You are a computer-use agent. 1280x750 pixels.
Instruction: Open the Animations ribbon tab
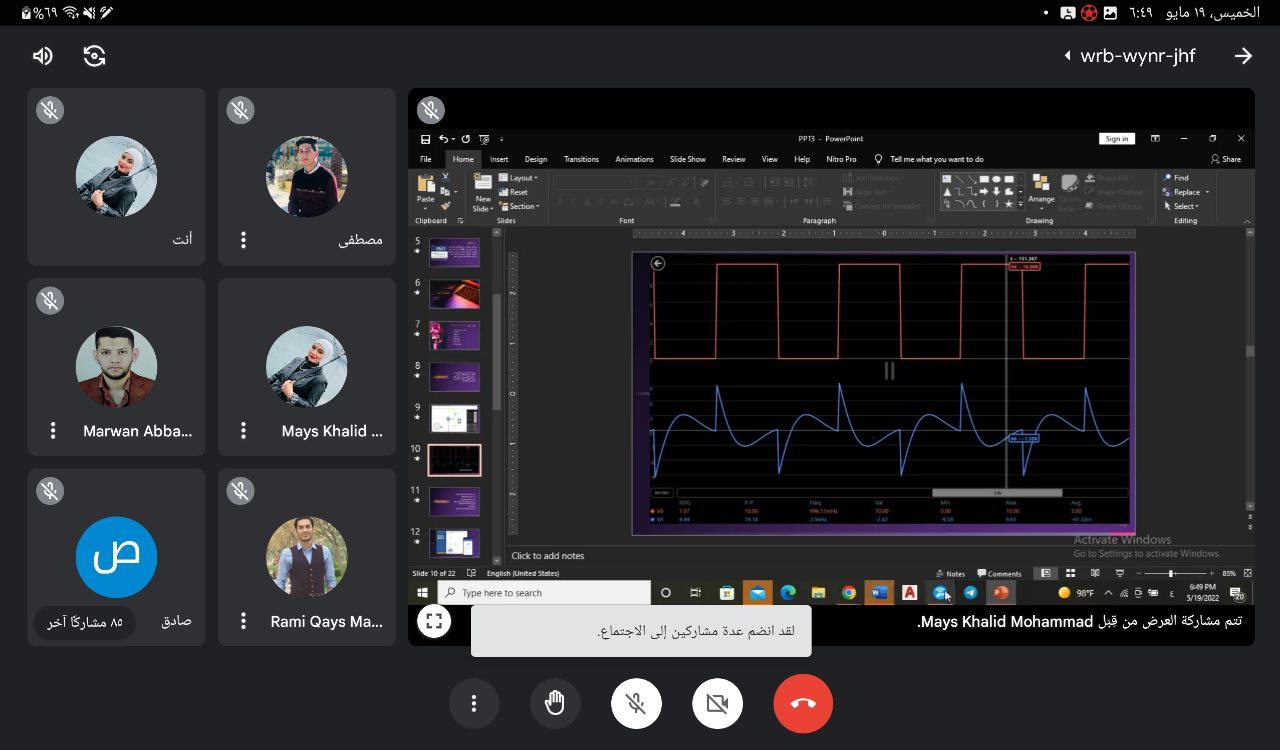coord(634,159)
